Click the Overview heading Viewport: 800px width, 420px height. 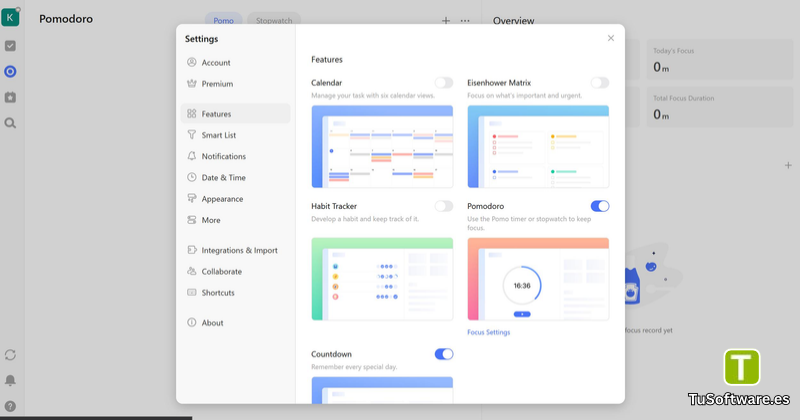(x=513, y=21)
